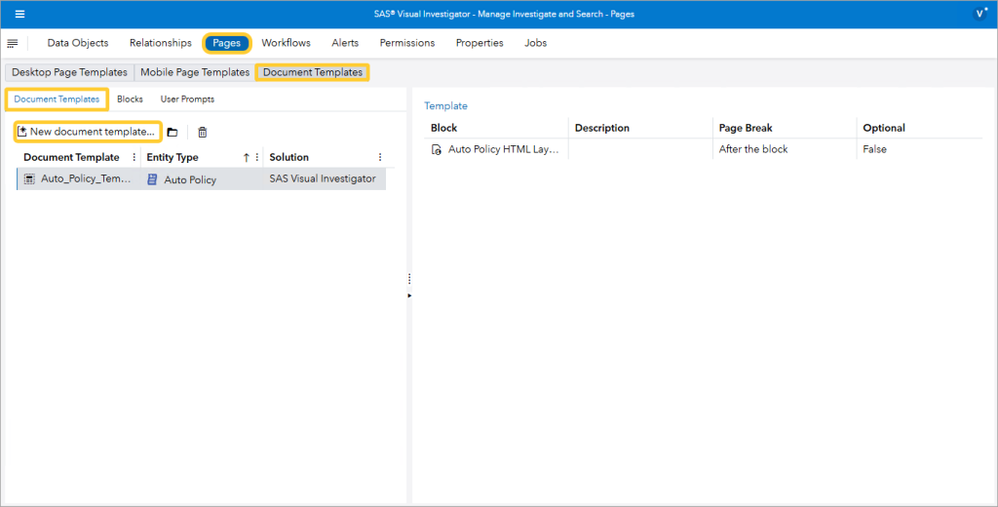
Task: Open the main hamburger menu in blue header
Action: coord(20,14)
